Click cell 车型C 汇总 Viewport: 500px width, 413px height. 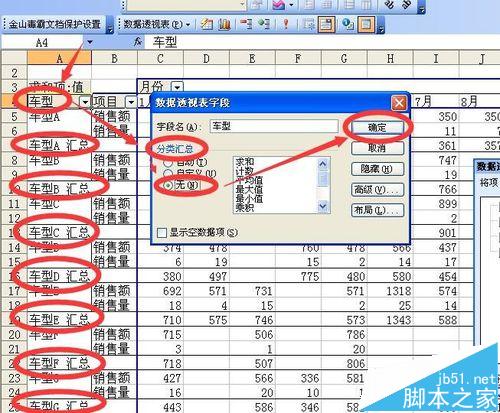[59, 233]
